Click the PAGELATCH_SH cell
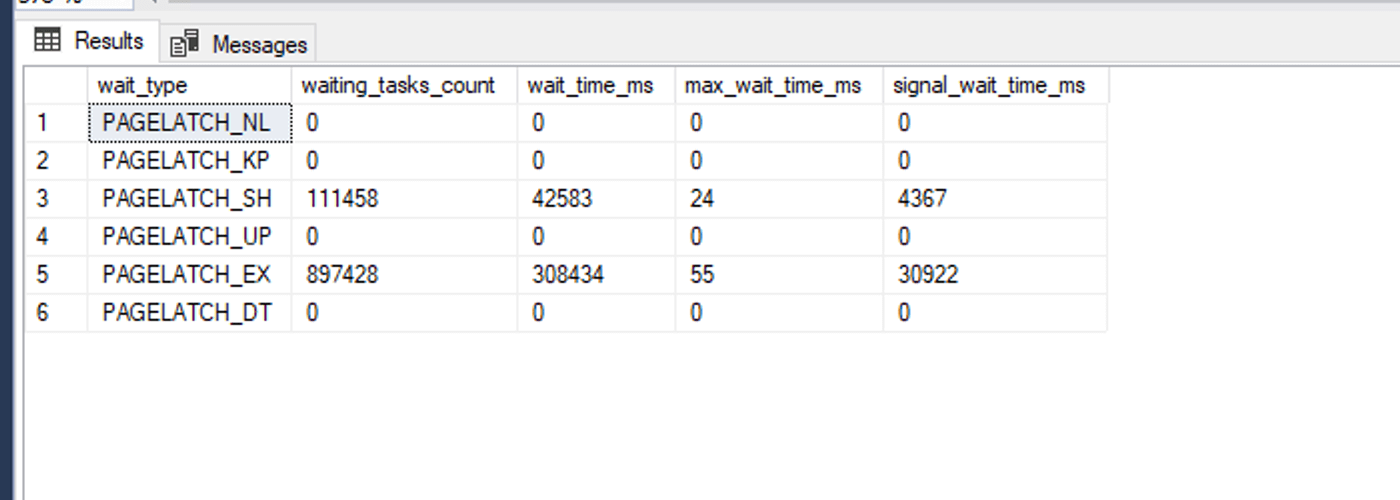Screen dimensions: 1400x500 pyautogui.click(x=190, y=199)
